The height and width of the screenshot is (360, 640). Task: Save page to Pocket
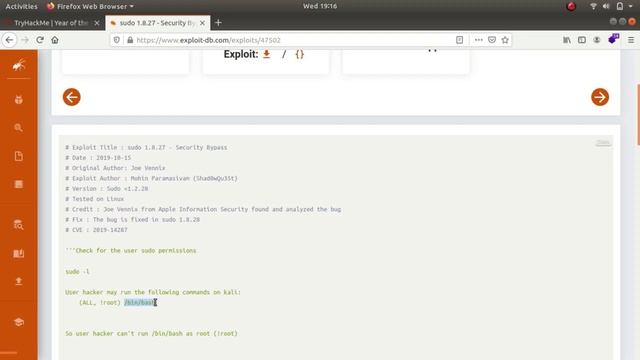tap(492, 40)
